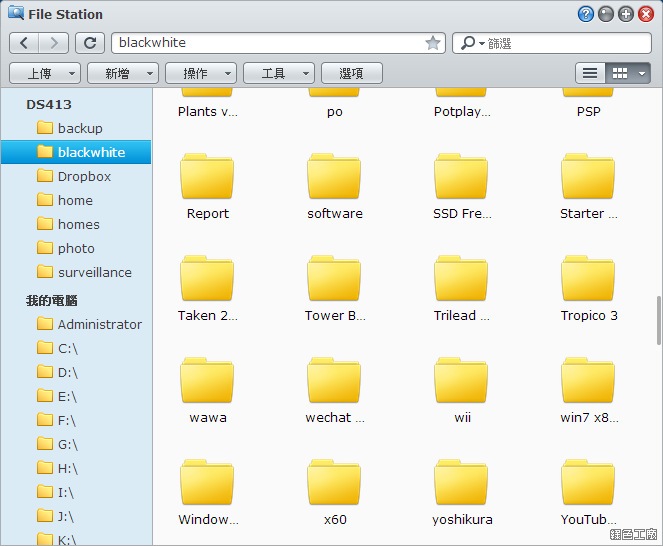Select the Window... folder icon
The image size is (663, 546).
click(x=207, y=482)
